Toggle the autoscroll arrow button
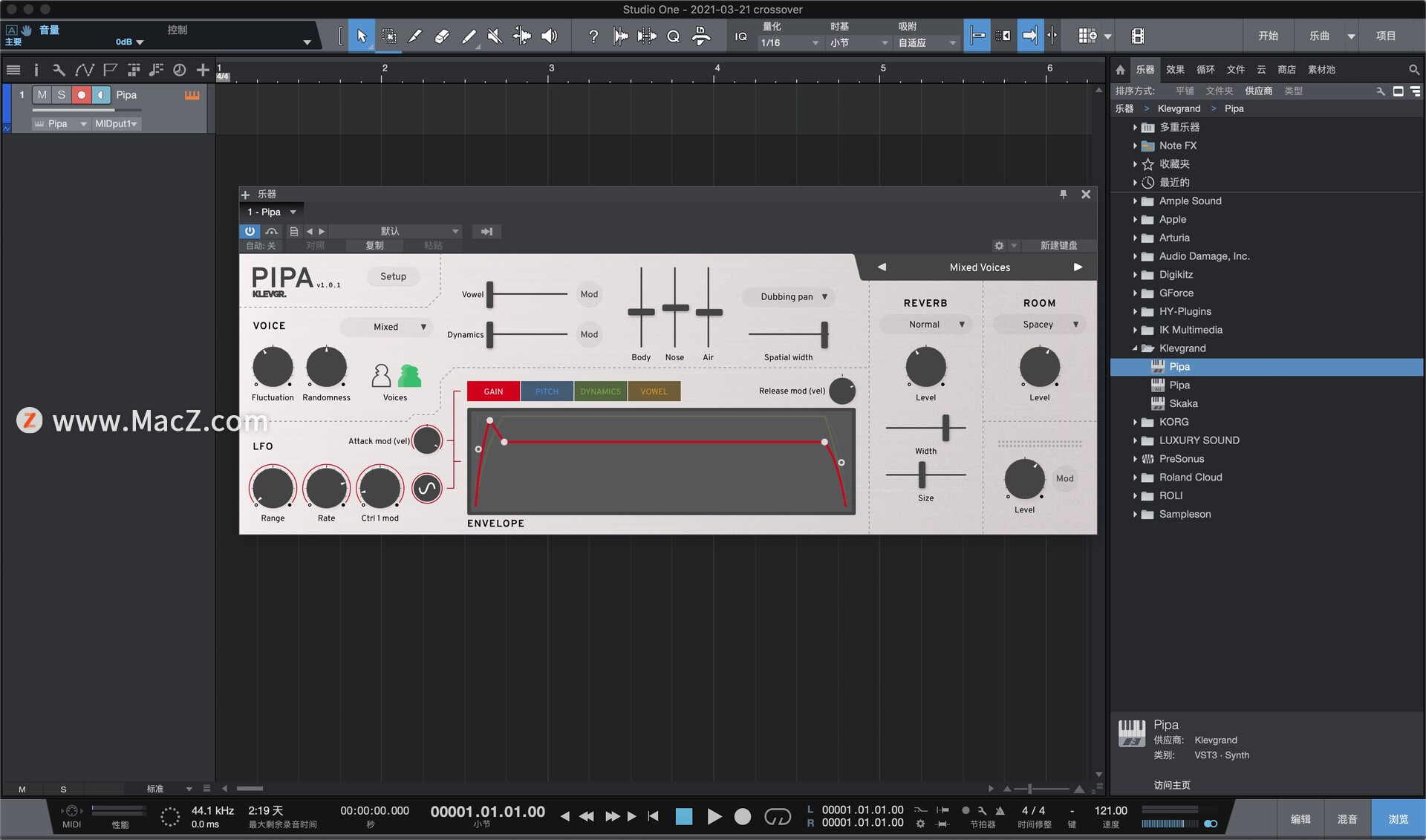 [x=1029, y=36]
